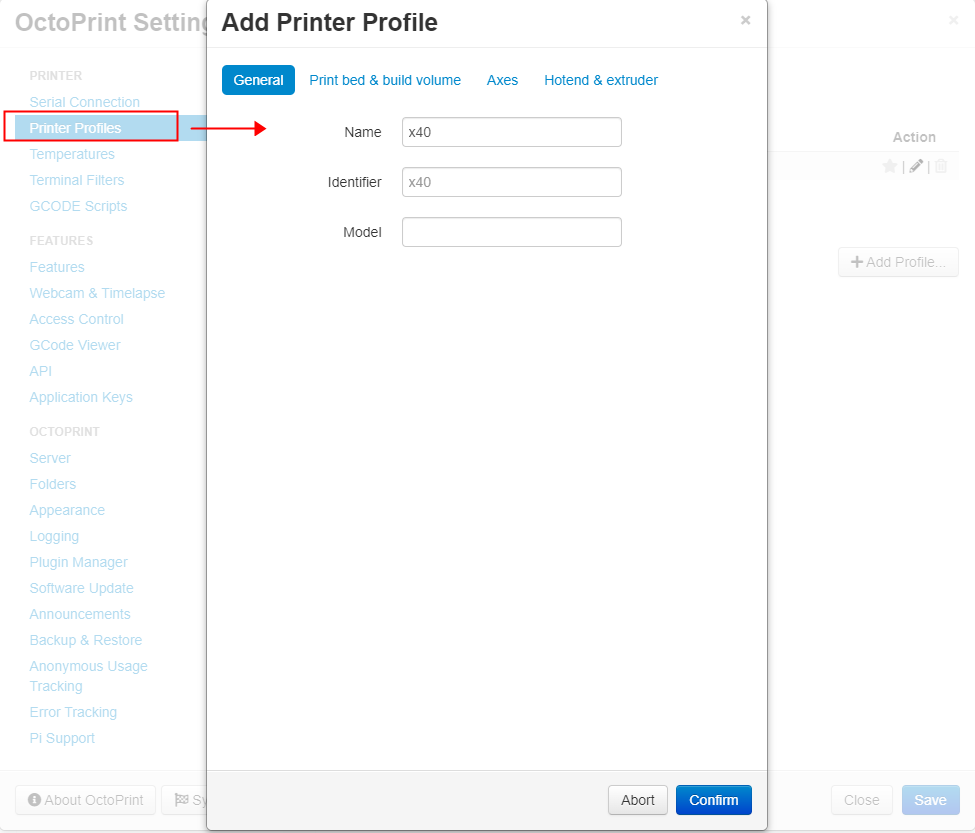Open the Axes tab
The width and height of the screenshot is (975, 833).
[x=502, y=80]
